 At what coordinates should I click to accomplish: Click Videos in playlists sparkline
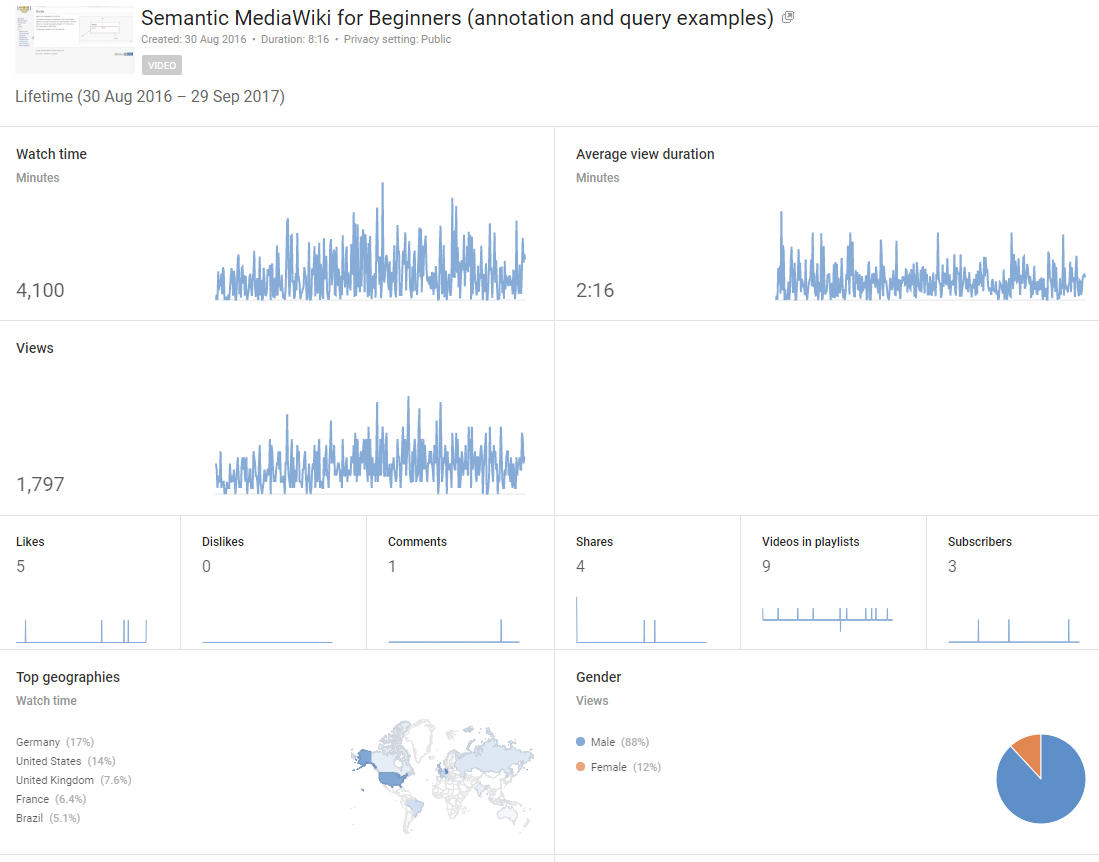pos(827,618)
